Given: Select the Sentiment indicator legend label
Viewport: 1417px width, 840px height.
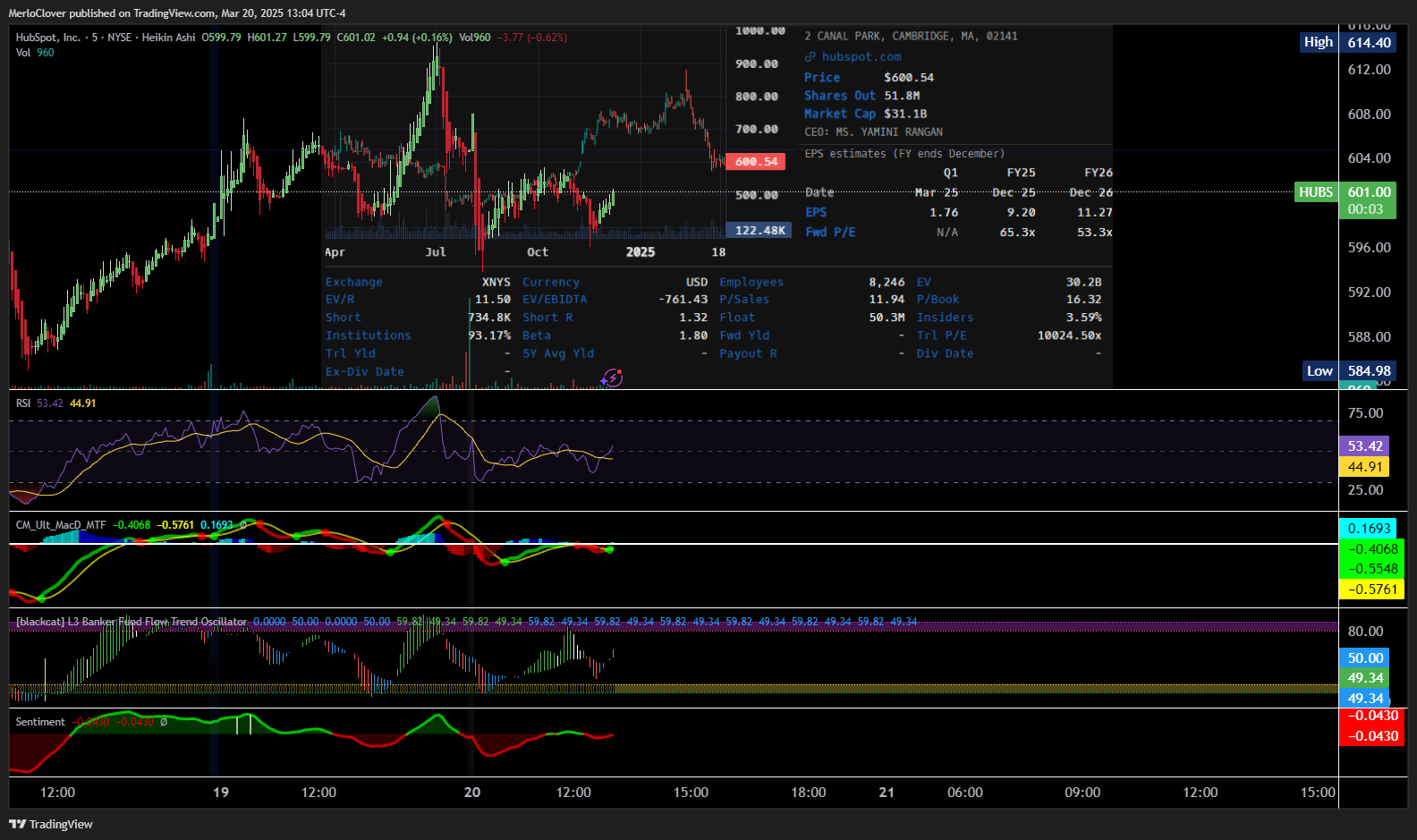Looking at the screenshot, I should (x=40, y=722).
